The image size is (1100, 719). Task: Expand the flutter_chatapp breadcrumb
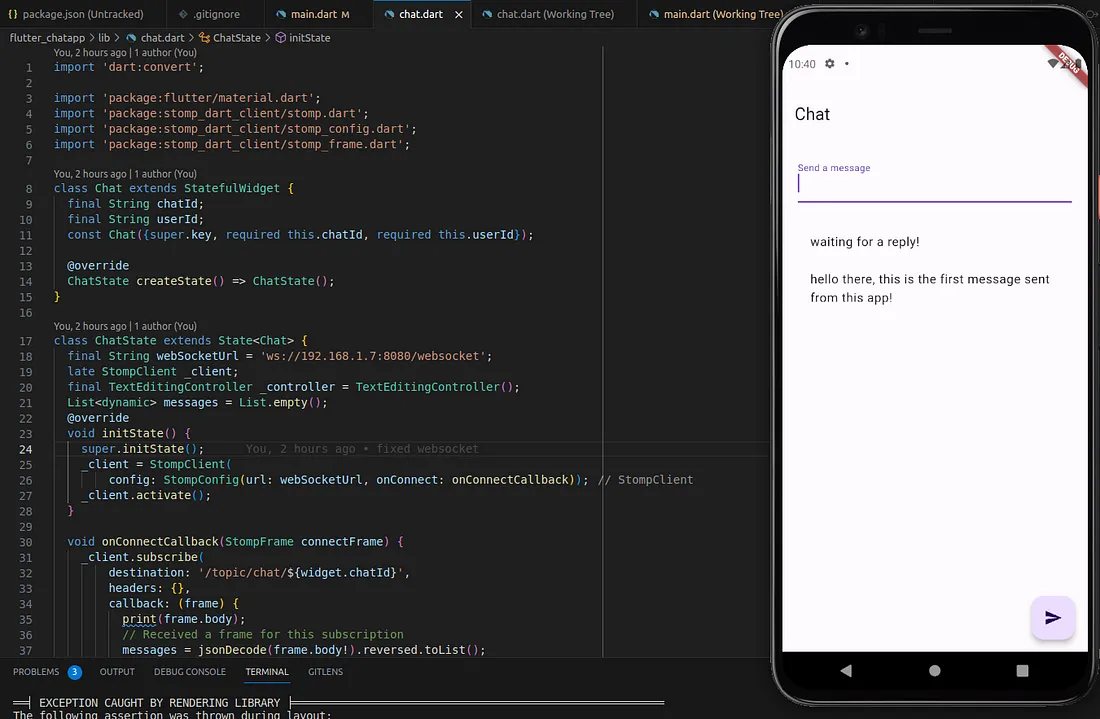pos(47,38)
